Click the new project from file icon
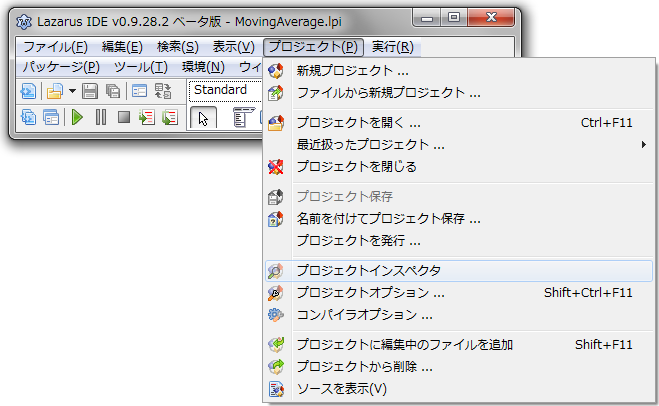 coord(276,92)
